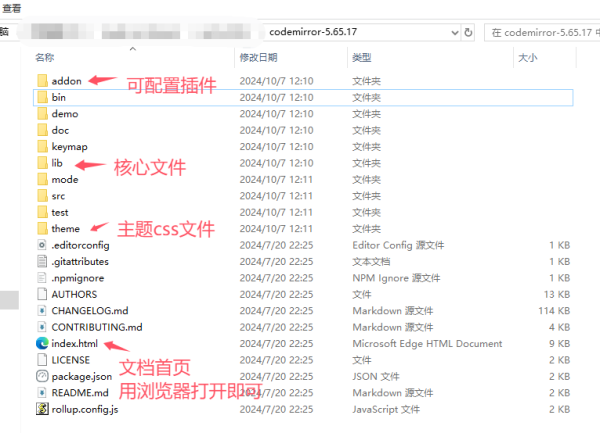The image size is (600, 433).
Task: Click codemirror-5.65.17 in the address bar
Action: click(x=313, y=32)
